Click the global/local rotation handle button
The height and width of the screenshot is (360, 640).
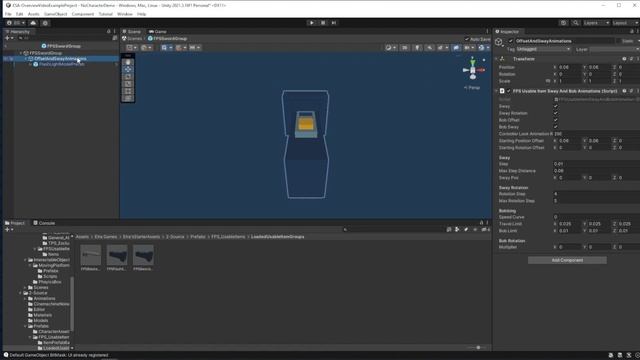tap(146, 48)
